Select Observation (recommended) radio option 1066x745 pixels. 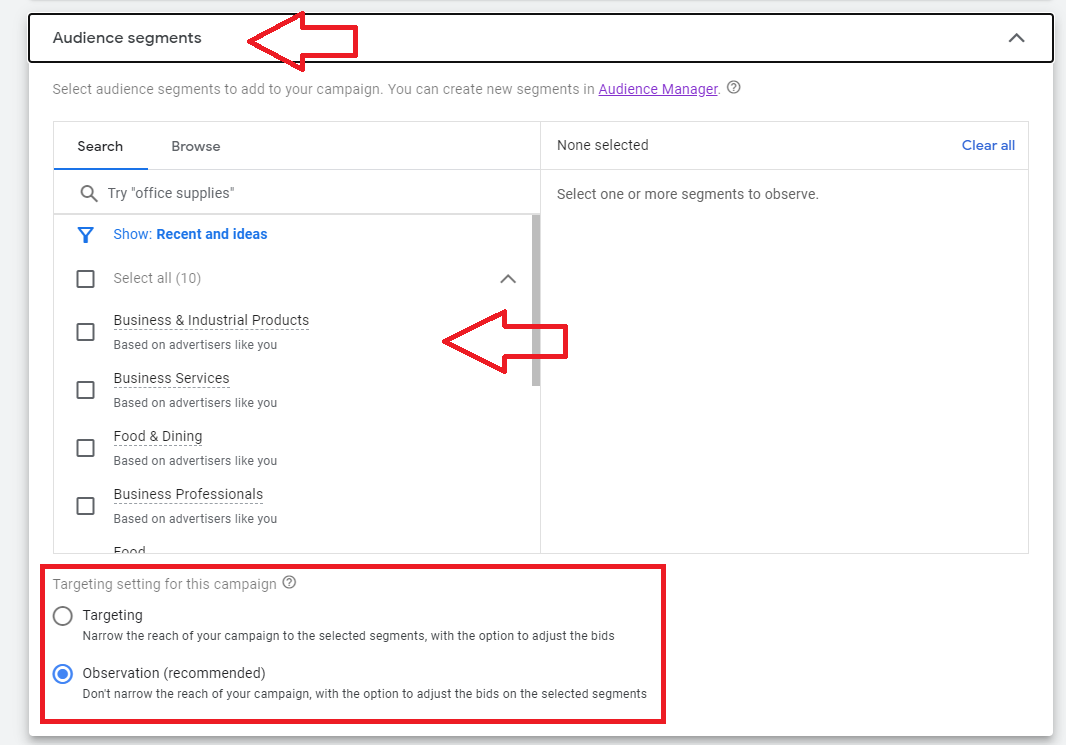pyautogui.click(x=63, y=674)
